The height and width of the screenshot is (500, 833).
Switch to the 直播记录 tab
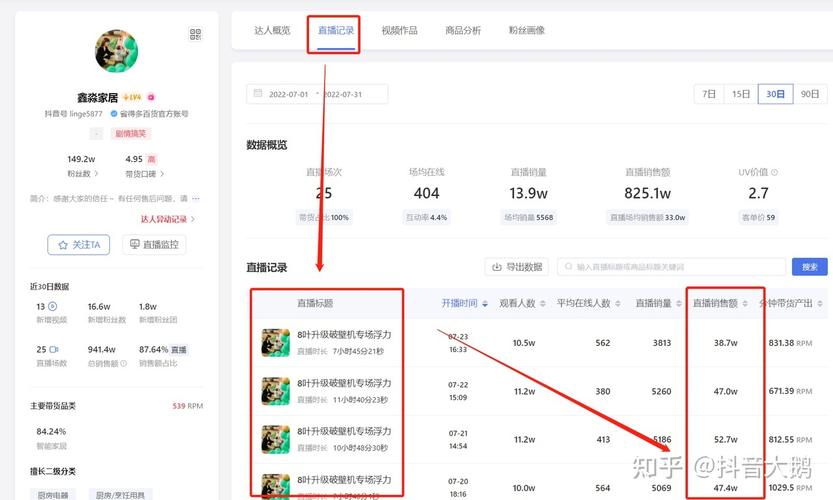(x=336, y=30)
